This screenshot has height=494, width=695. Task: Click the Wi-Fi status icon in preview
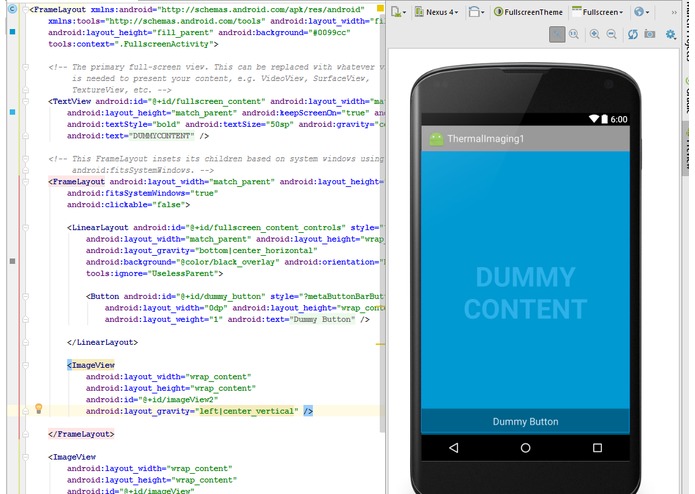pos(593,119)
